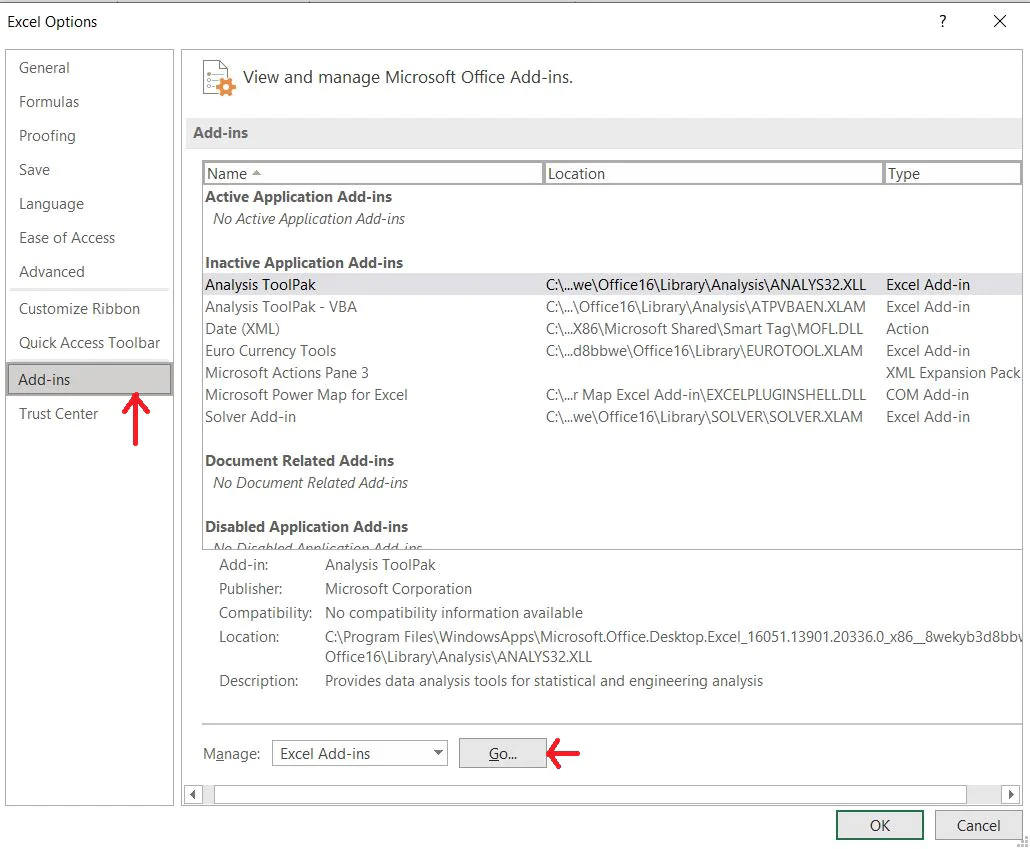
Task: Click the Add-ins gear document icon
Action: pyautogui.click(x=219, y=78)
